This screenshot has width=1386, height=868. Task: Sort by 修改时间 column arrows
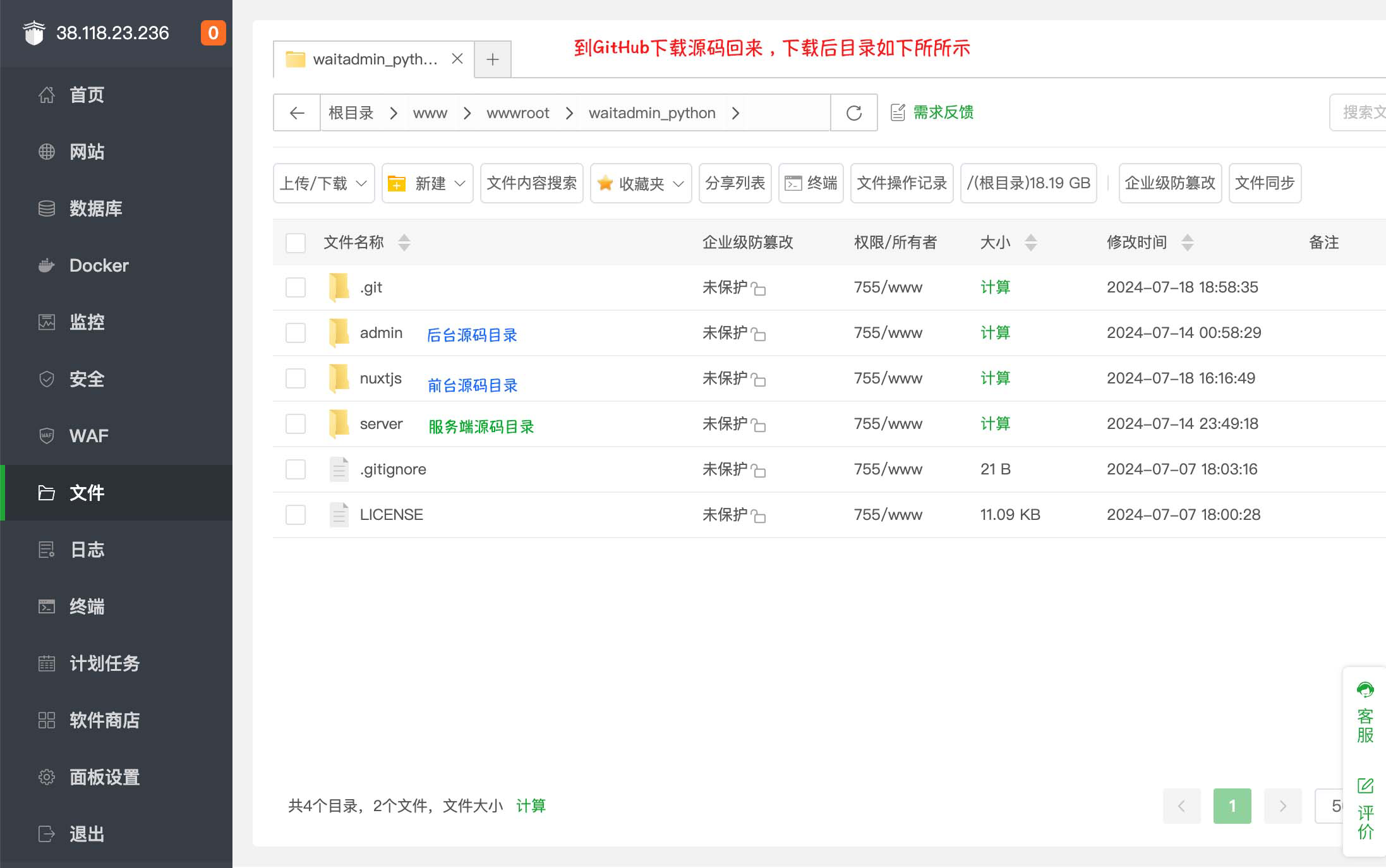tap(1188, 243)
